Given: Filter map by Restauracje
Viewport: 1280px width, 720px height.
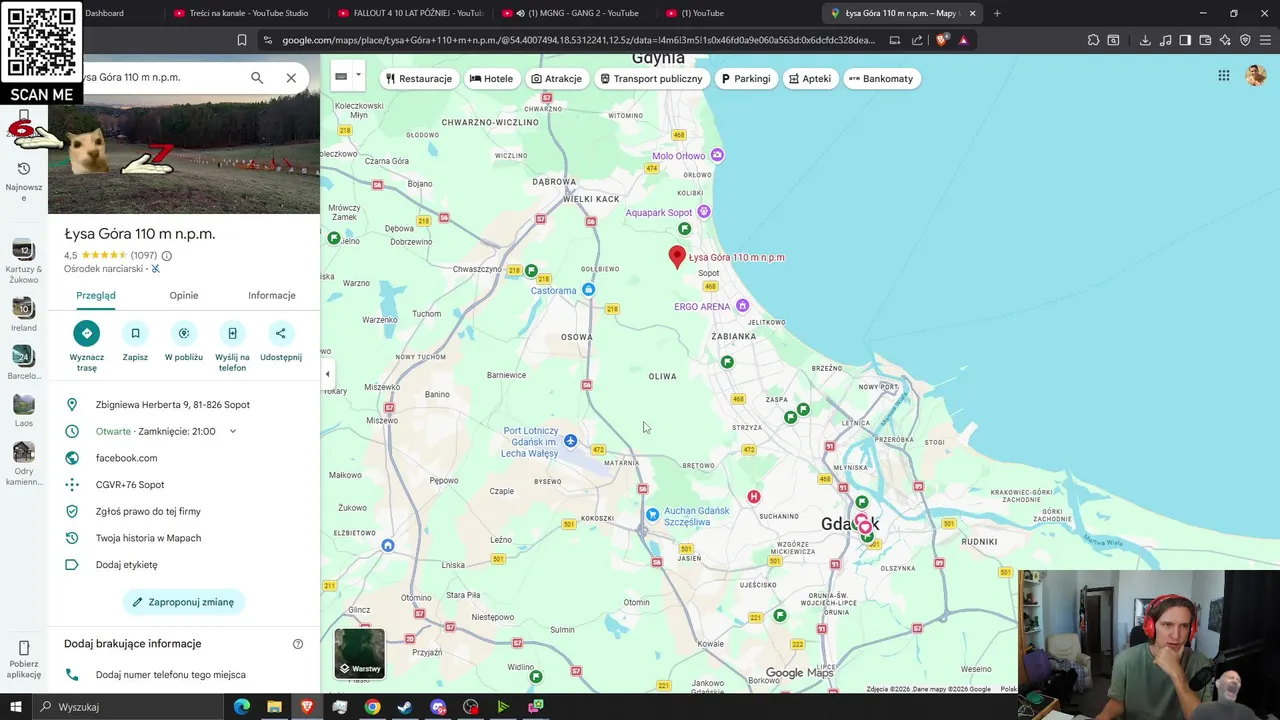Looking at the screenshot, I should pos(419,78).
